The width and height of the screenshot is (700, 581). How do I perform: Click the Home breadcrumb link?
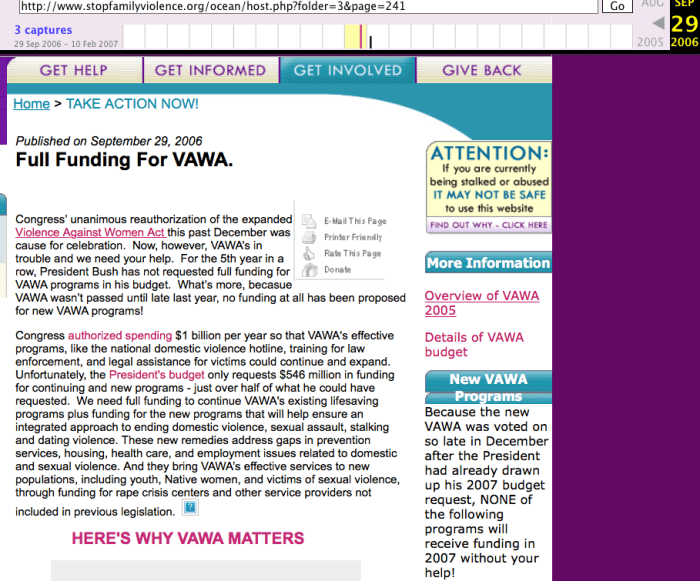(x=31, y=104)
